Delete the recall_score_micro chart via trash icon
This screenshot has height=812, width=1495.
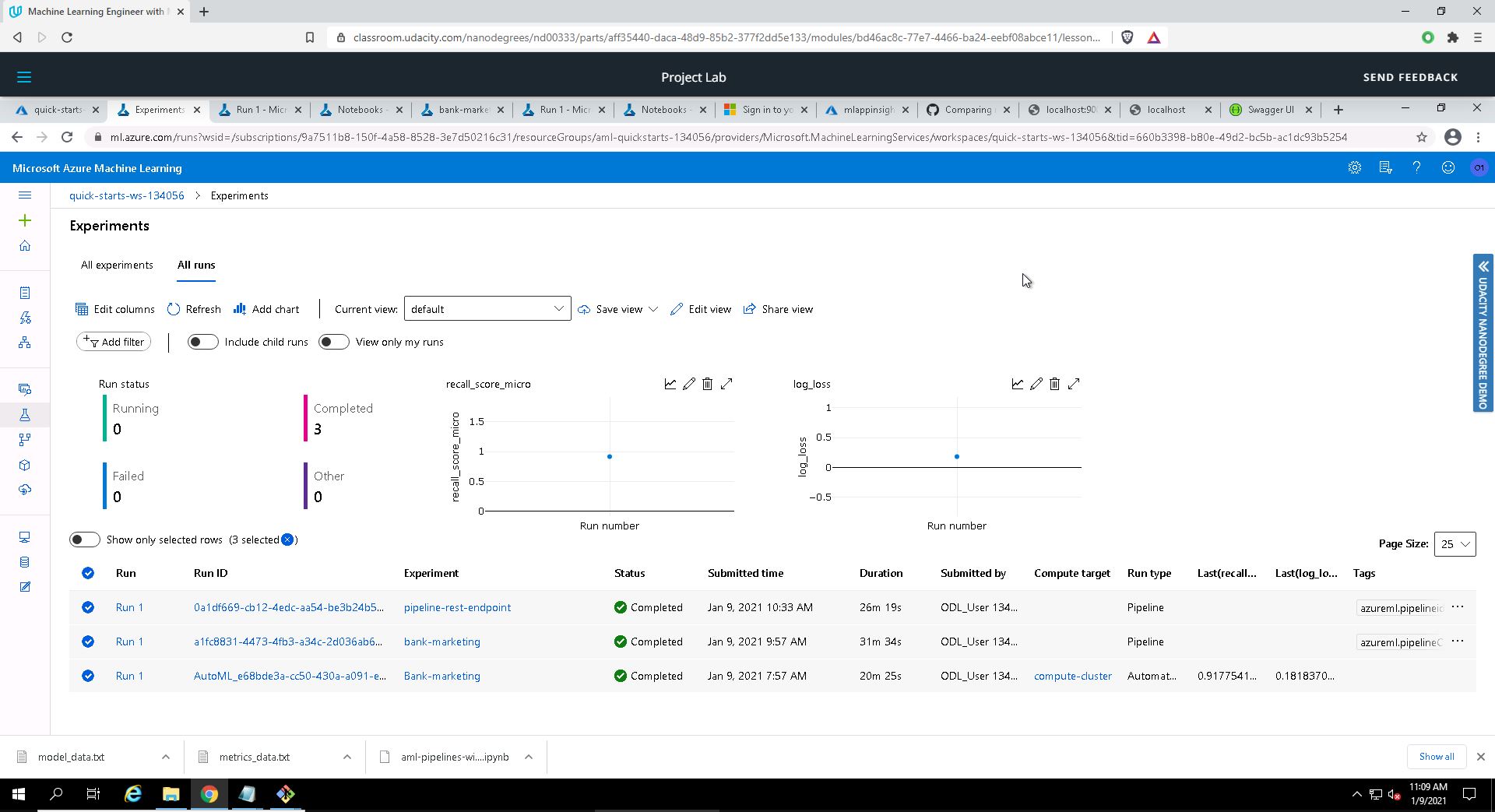[707, 384]
